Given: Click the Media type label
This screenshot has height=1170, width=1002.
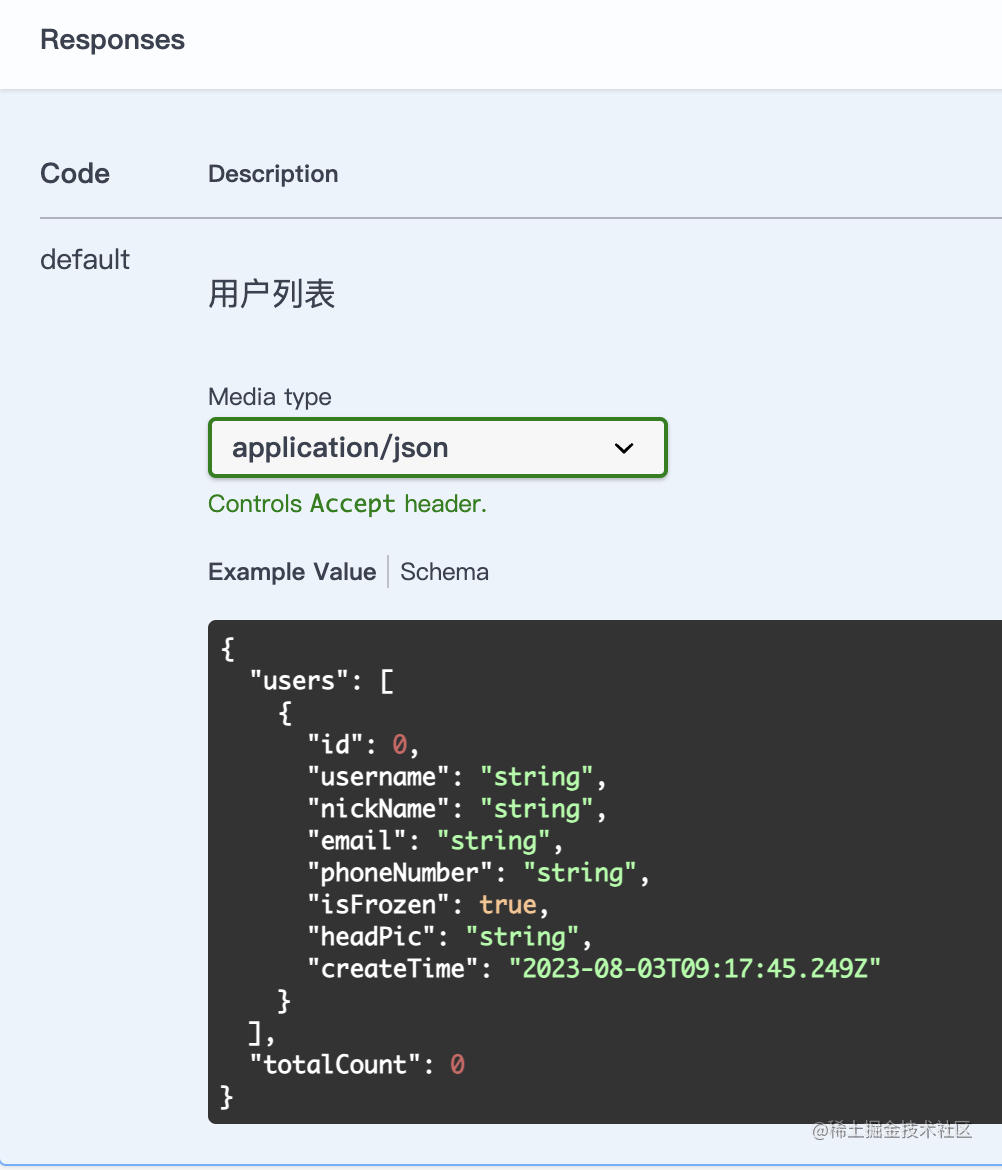Looking at the screenshot, I should click(x=270, y=397).
